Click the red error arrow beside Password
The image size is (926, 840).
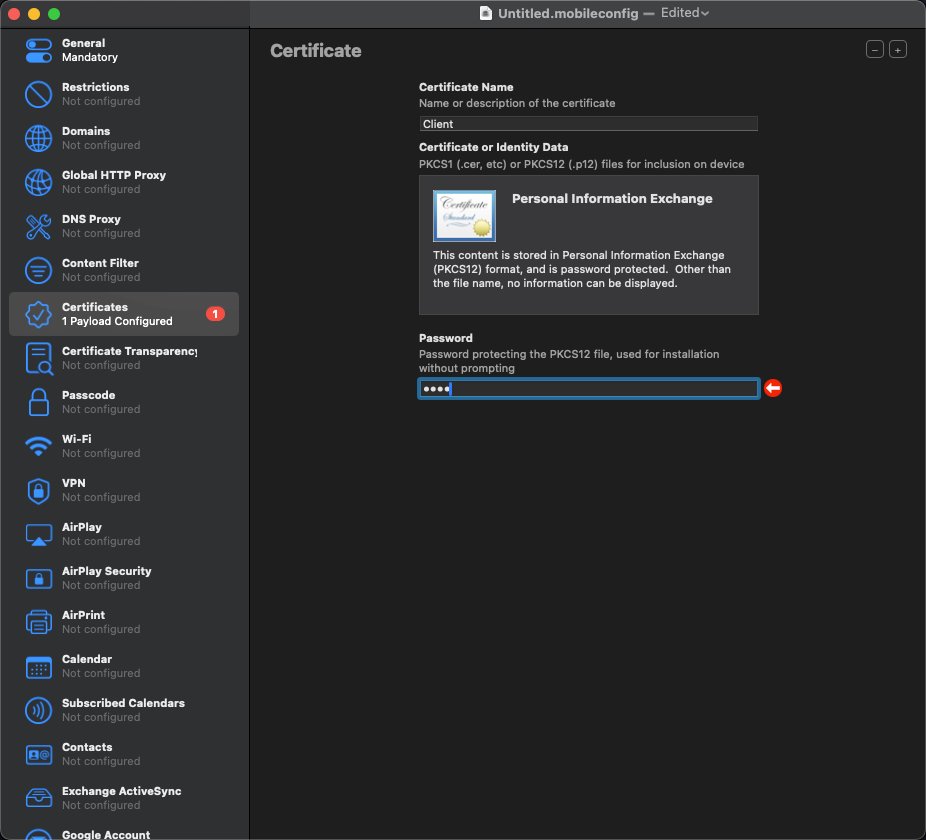click(773, 389)
